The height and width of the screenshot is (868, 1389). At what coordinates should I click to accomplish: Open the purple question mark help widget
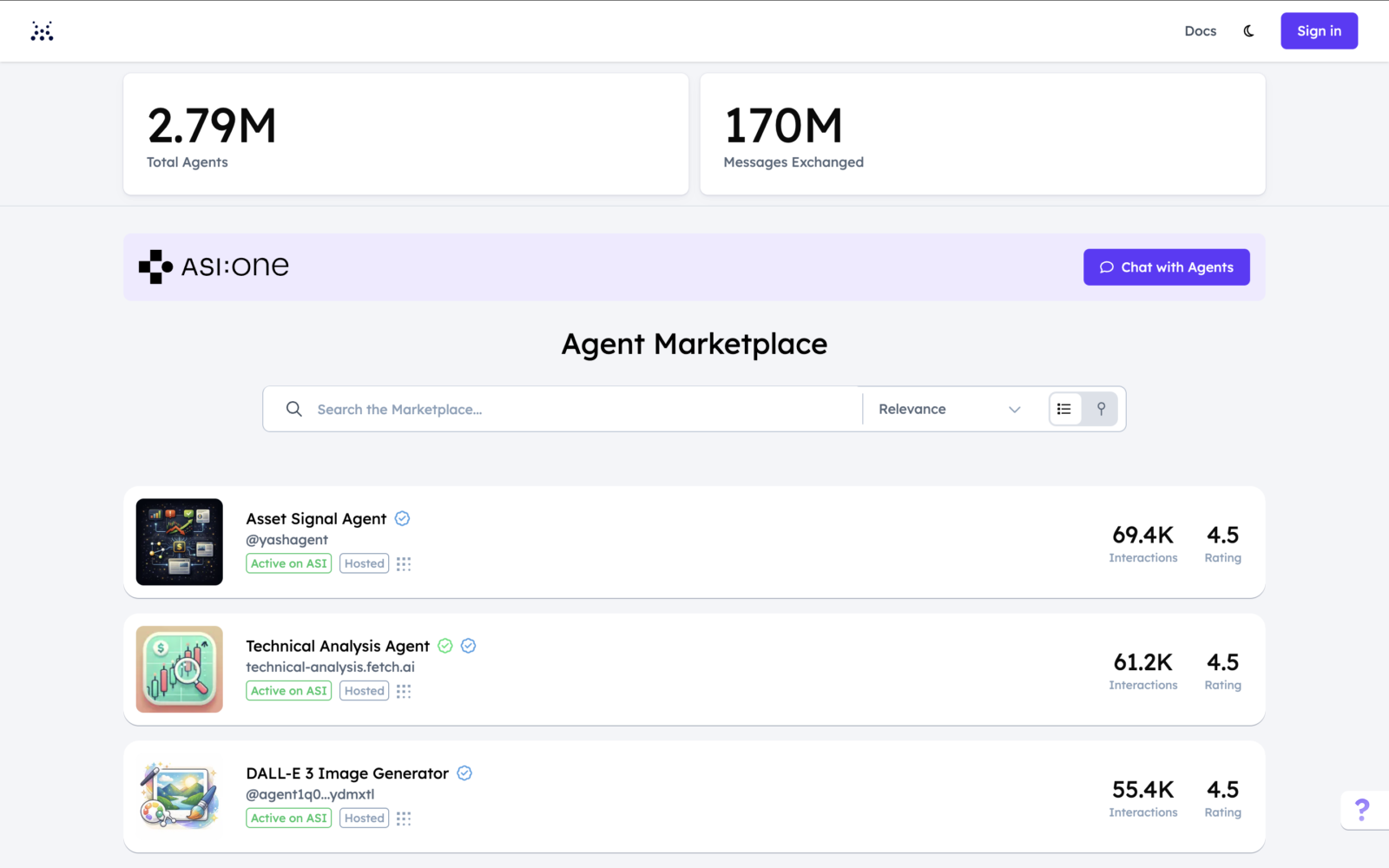1362,810
